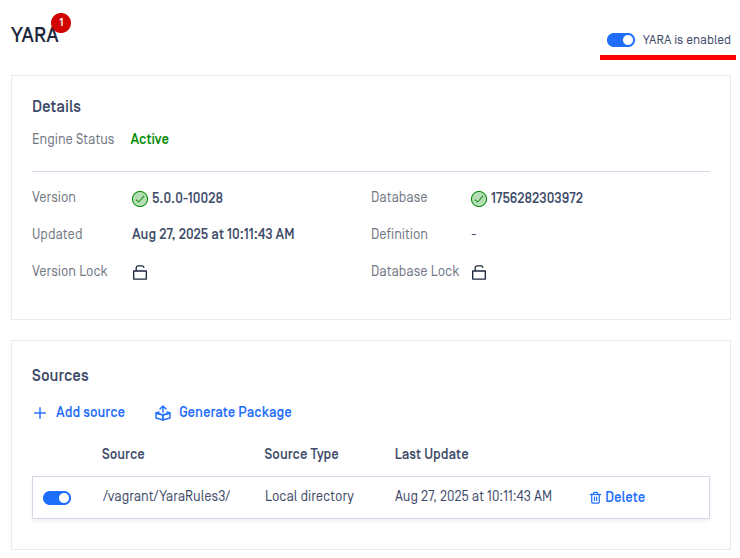
Task: Click database number 1756282303972
Action: 537,198
